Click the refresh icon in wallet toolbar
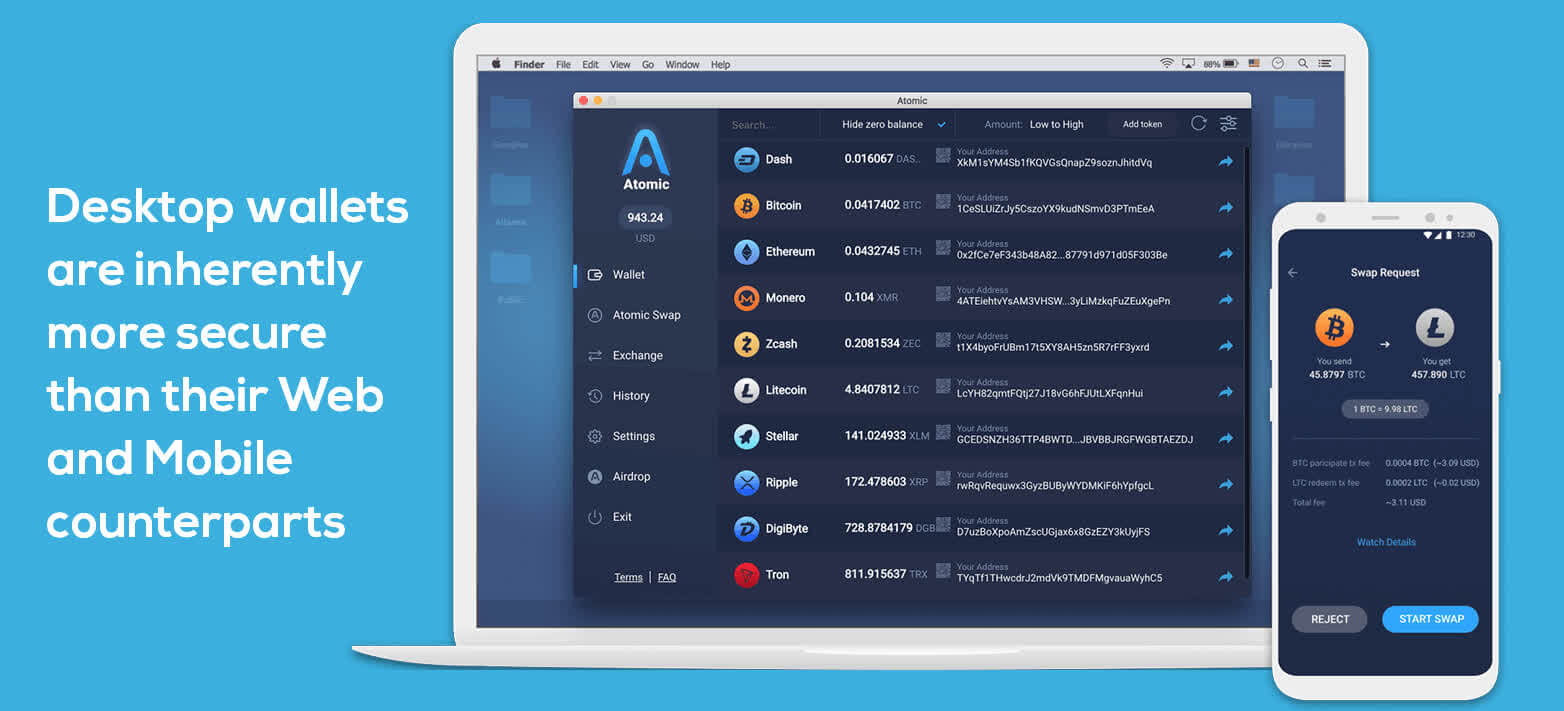 pyautogui.click(x=1198, y=124)
